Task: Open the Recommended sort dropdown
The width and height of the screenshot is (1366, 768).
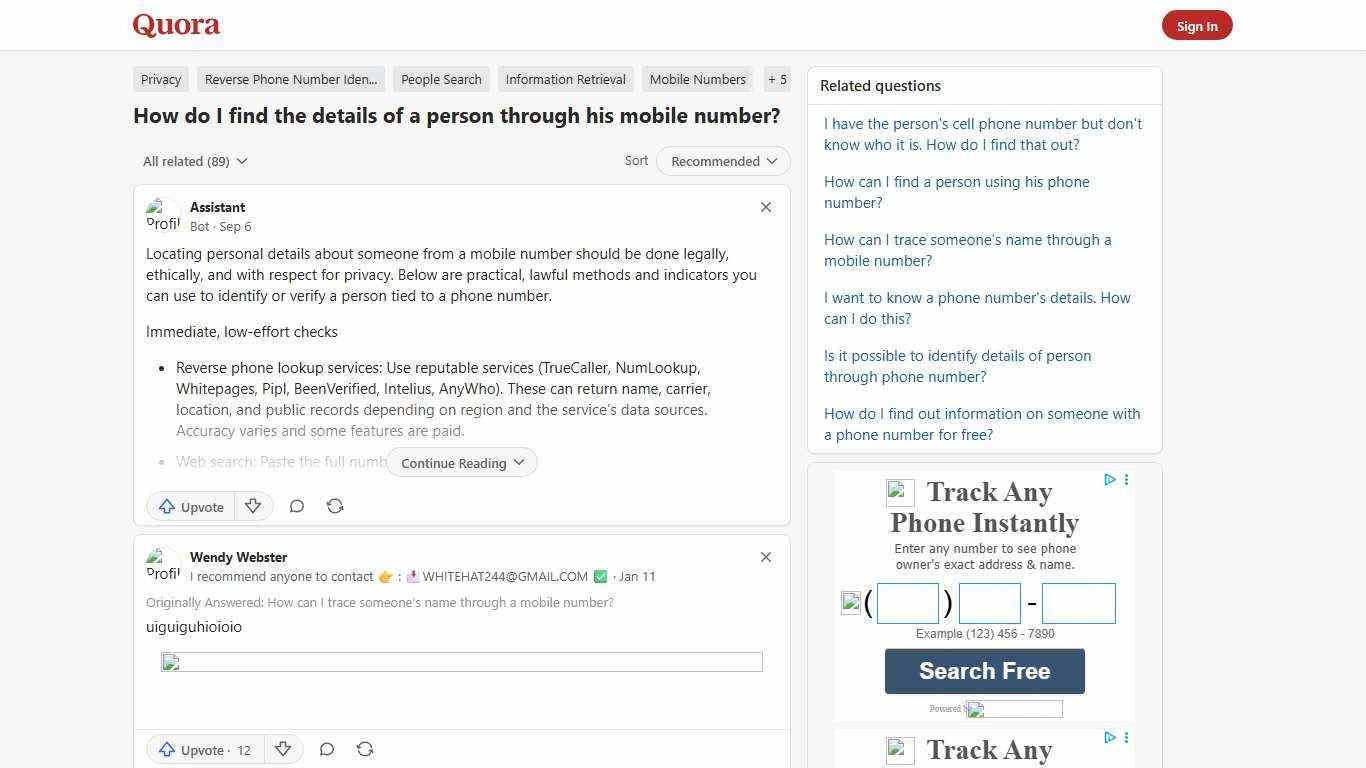Action: pos(722,161)
